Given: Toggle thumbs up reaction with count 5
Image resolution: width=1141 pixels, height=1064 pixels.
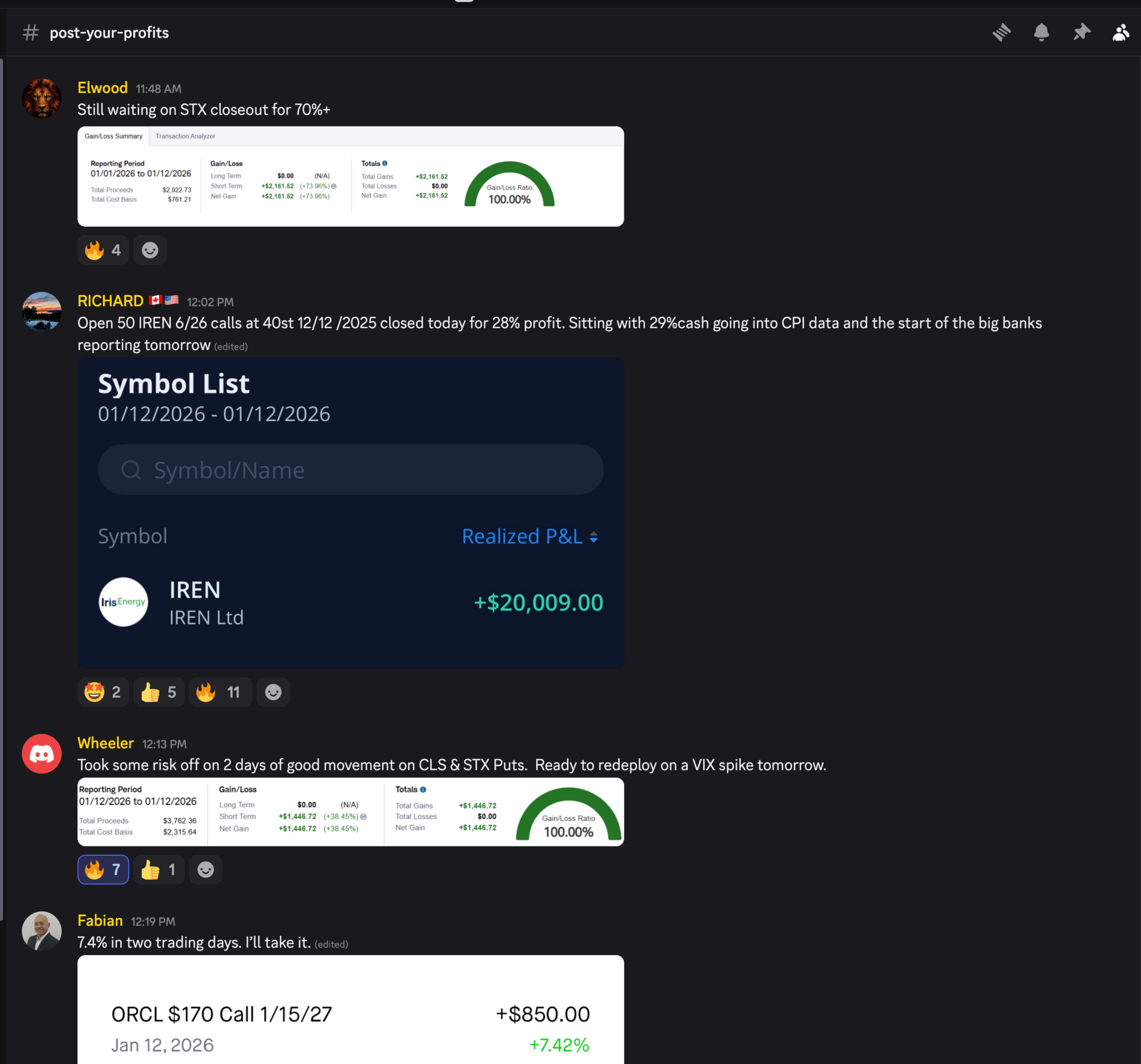Looking at the screenshot, I should pyautogui.click(x=159, y=692).
